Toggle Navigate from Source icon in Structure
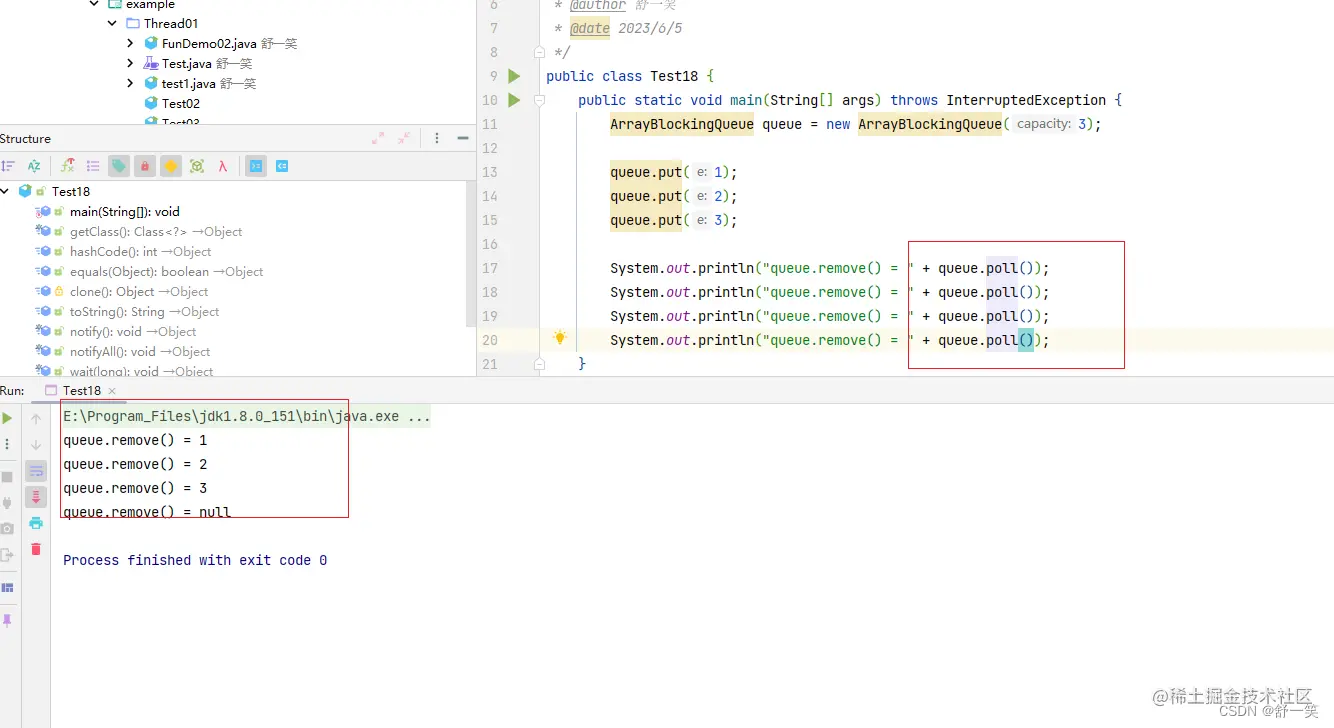This screenshot has height=728, width=1334. click(283, 166)
